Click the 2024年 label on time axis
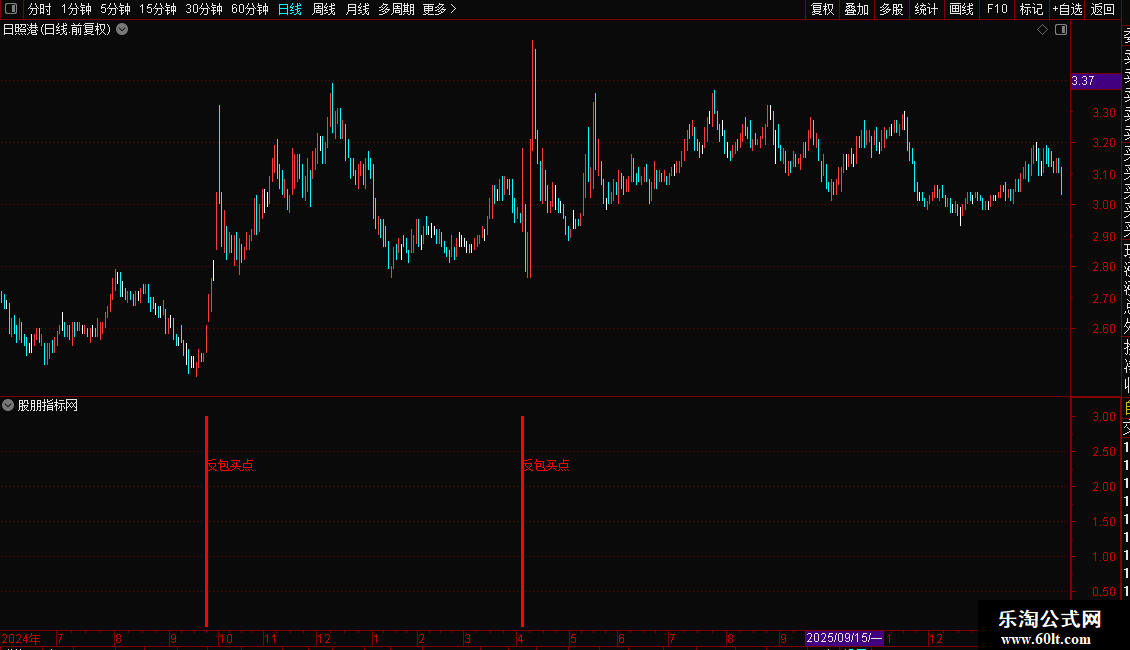1130x650 pixels. pos(21,638)
